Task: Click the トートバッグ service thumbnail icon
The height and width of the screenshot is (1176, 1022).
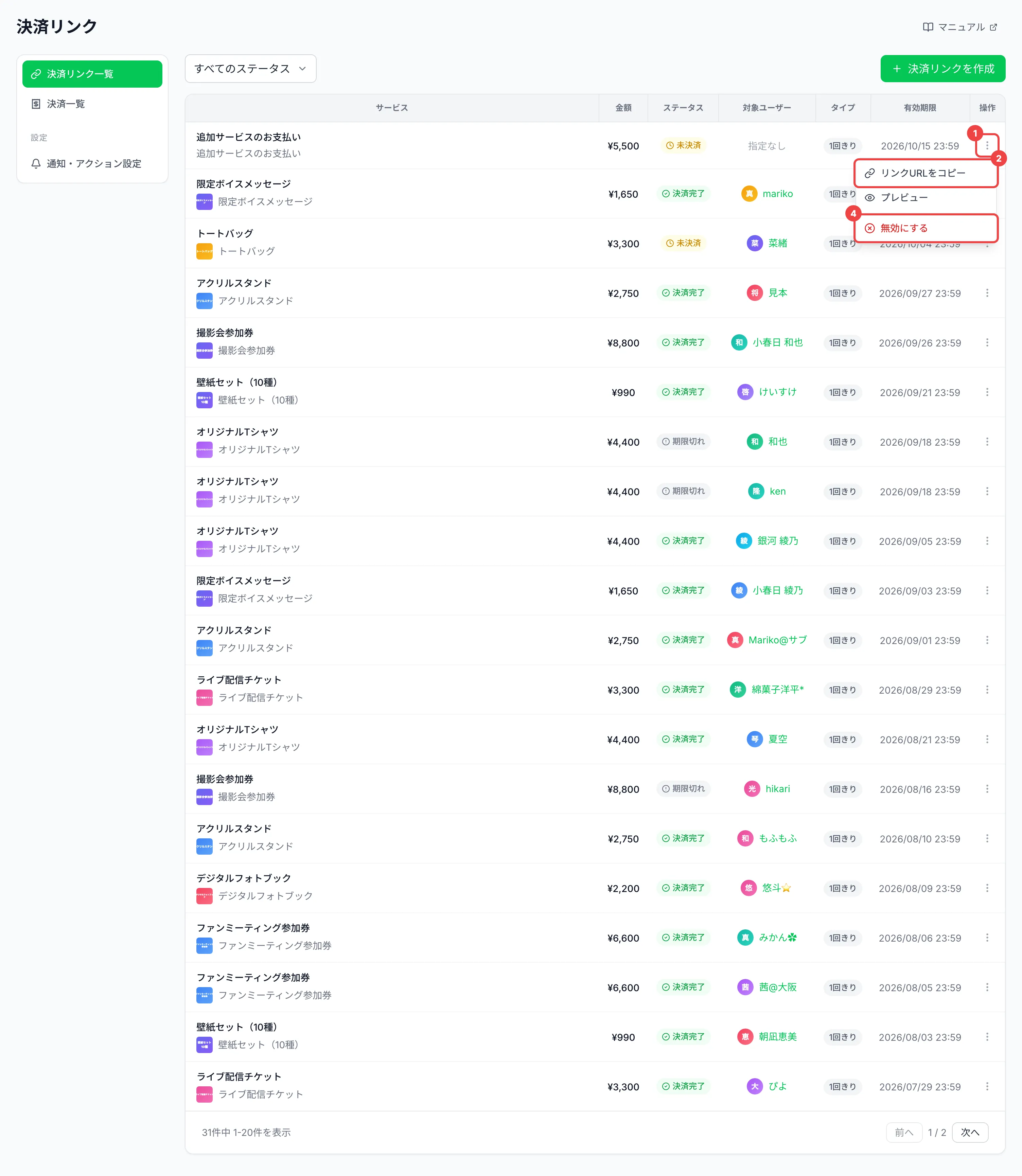Action: tap(204, 251)
